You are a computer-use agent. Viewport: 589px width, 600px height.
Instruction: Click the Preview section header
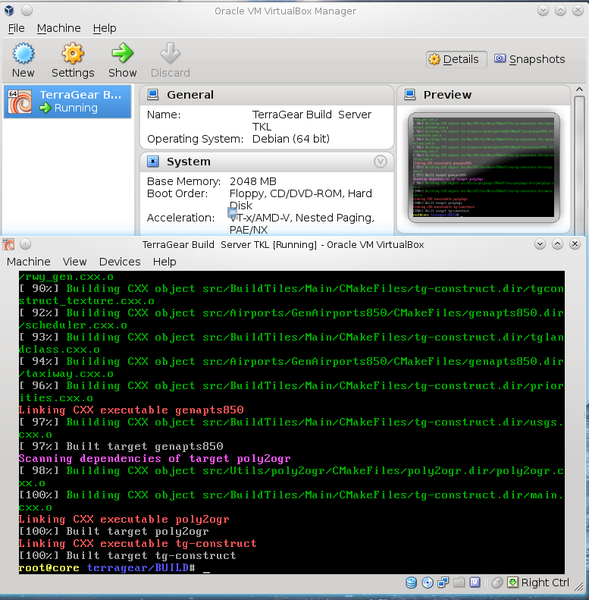click(x=483, y=95)
